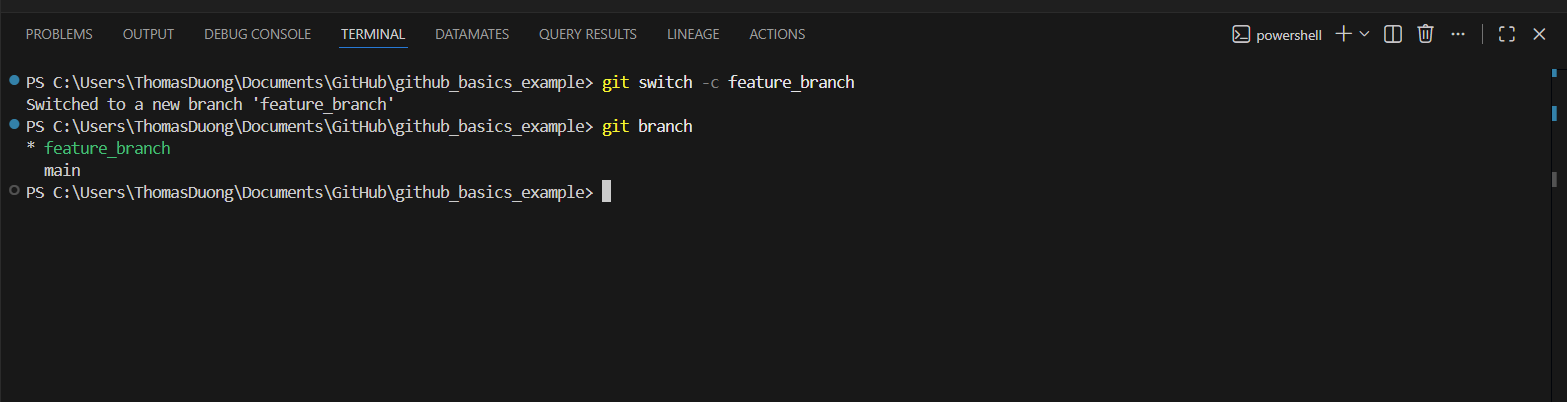Open the QUERY RESULTS tab

tap(588, 34)
